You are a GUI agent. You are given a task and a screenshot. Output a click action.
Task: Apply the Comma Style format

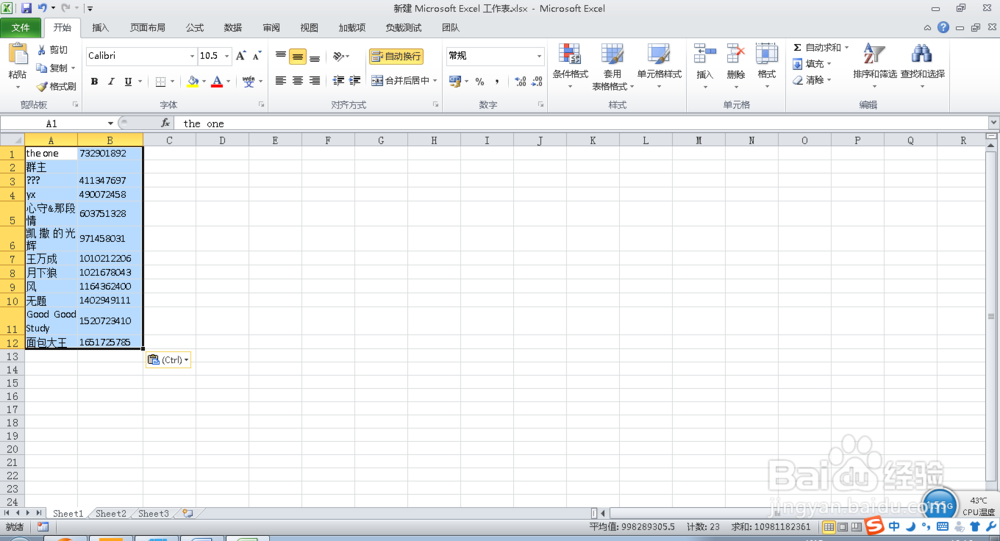[497, 81]
